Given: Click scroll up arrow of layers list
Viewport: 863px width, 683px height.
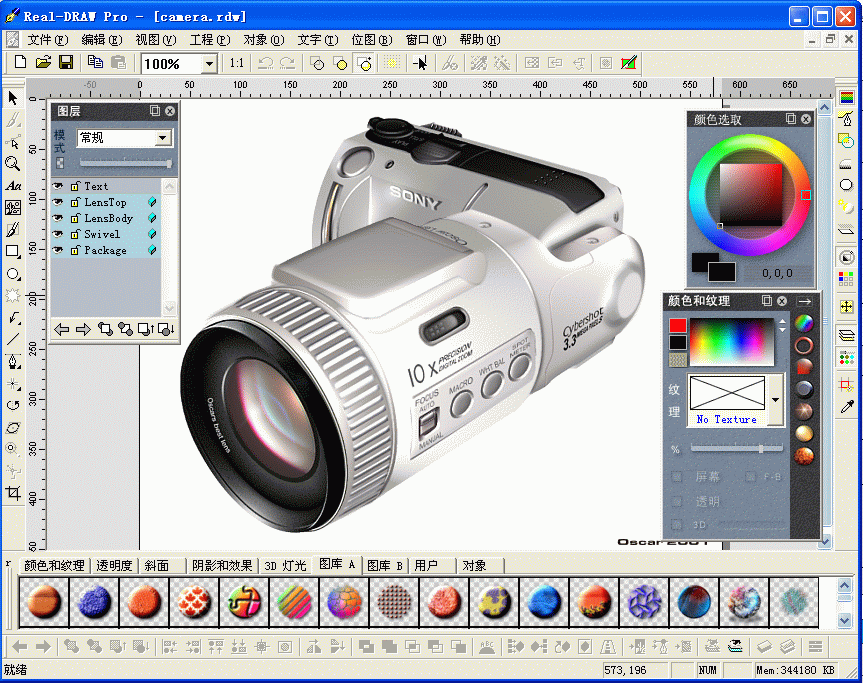Looking at the screenshot, I should pos(170,187).
